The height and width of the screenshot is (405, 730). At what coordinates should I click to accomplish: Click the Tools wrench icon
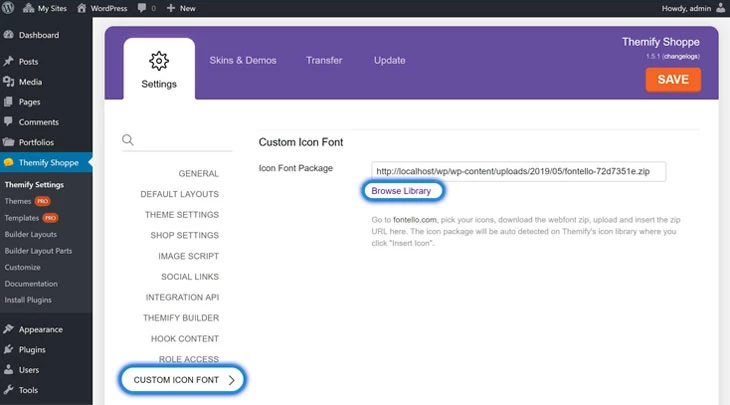point(8,389)
